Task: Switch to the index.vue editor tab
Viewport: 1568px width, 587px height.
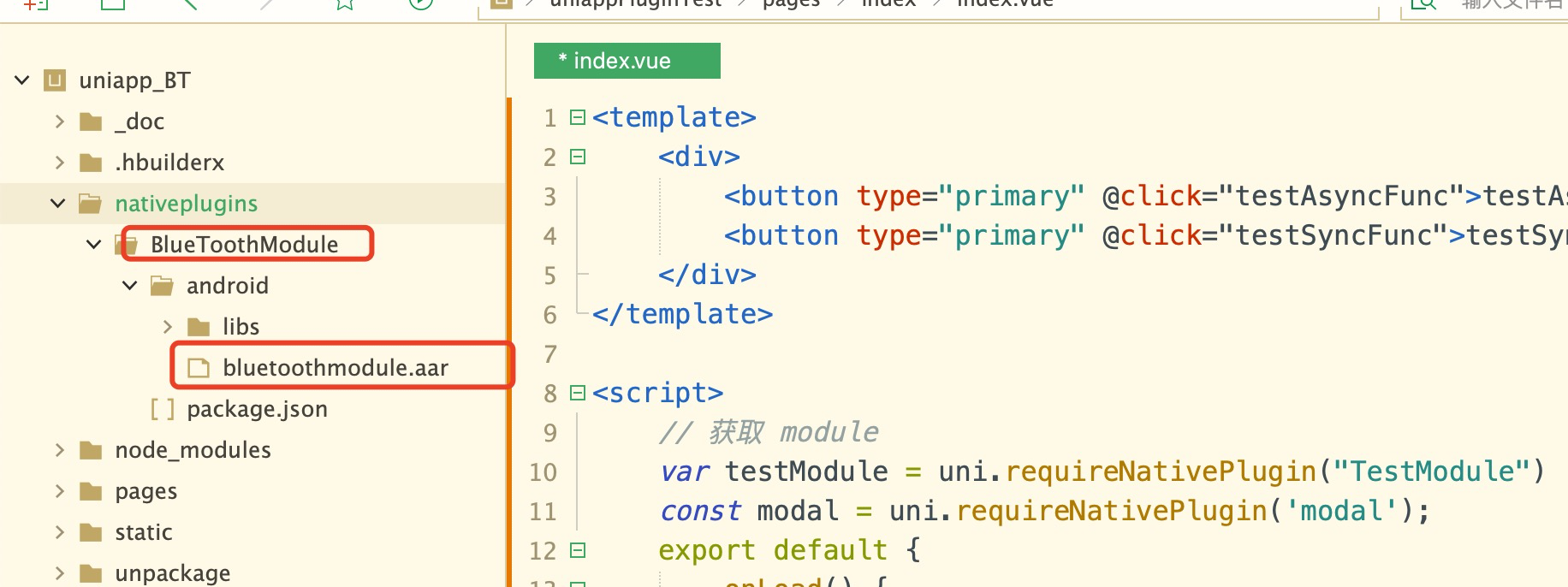Action: [x=627, y=61]
